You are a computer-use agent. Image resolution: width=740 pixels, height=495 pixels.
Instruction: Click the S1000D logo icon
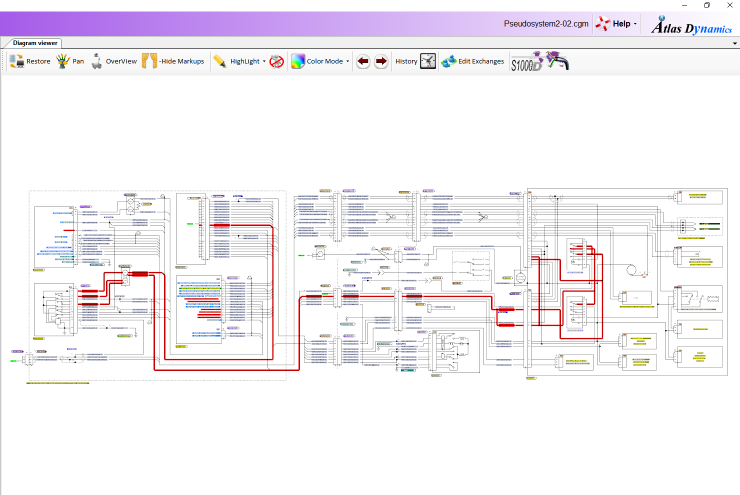tap(526, 63)
